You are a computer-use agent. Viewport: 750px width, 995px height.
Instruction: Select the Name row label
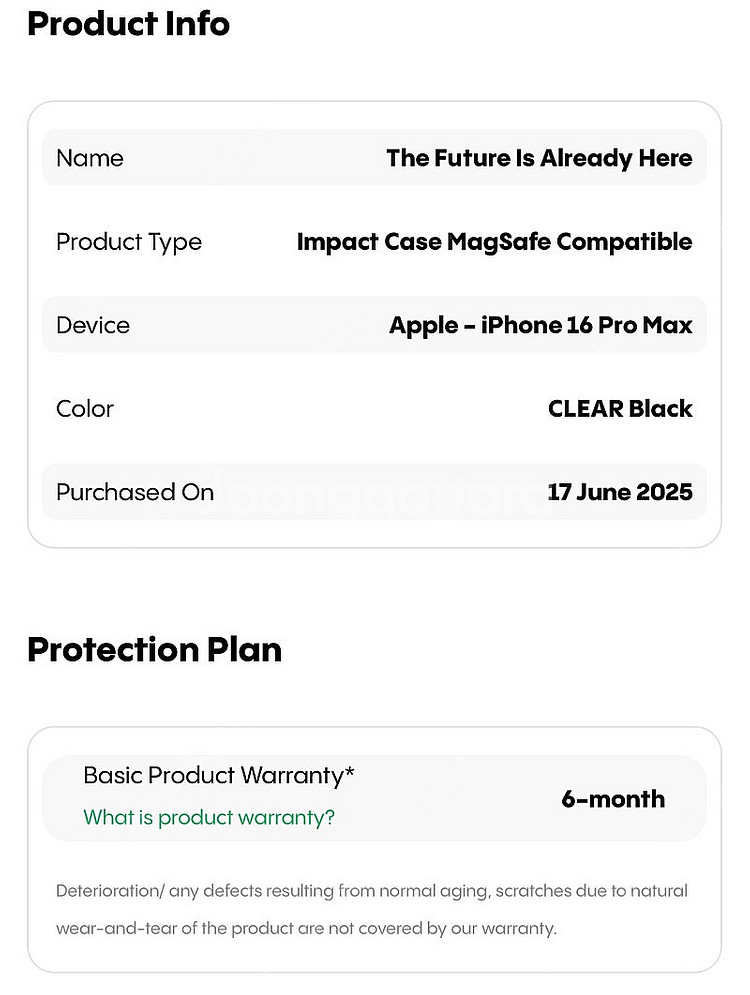pyautogui.click(x=89, y=158)
